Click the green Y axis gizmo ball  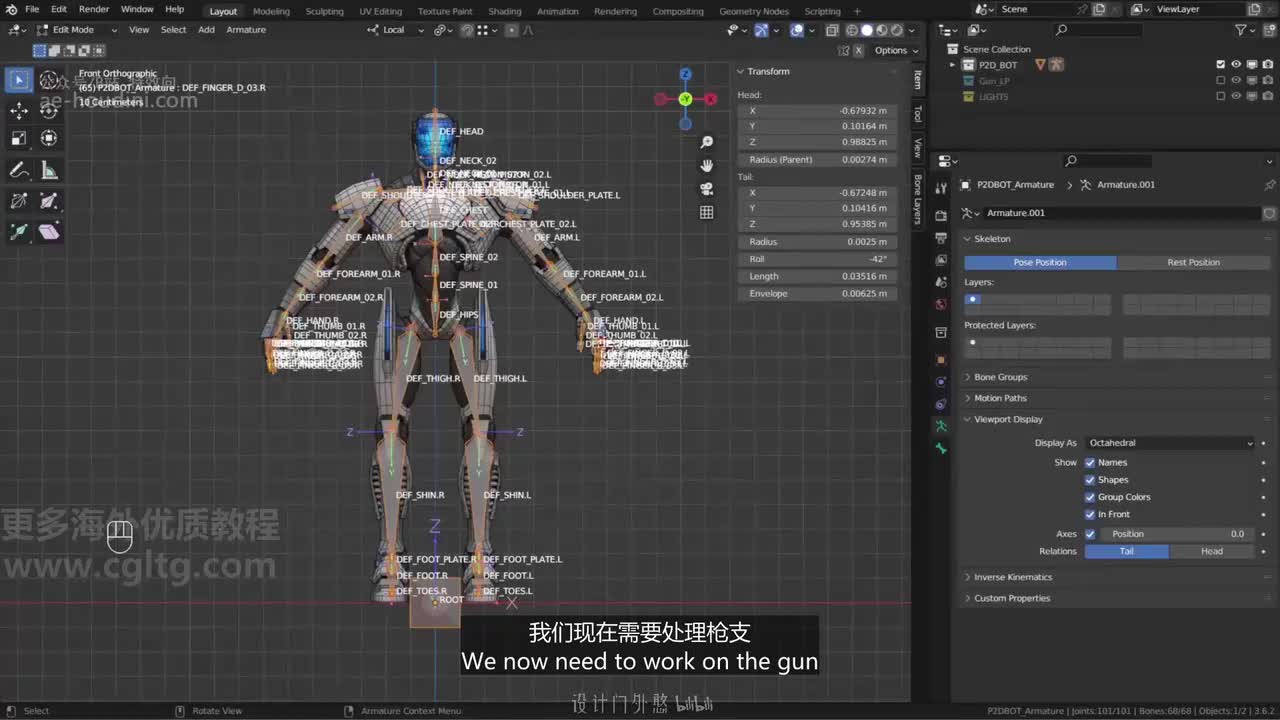tap(686, 99)
